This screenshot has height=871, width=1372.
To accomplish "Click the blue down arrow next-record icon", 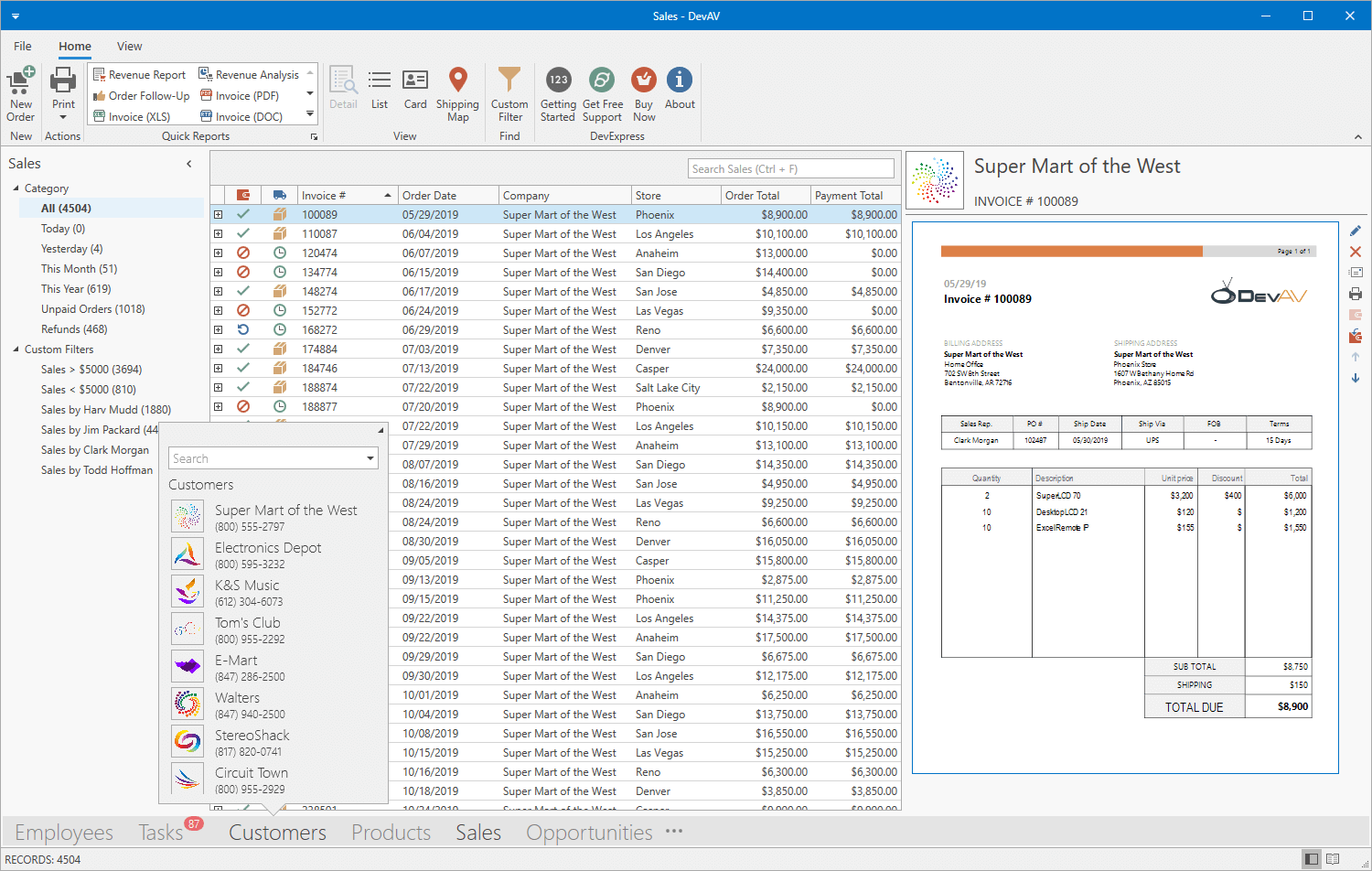I will coord(1355,378).
